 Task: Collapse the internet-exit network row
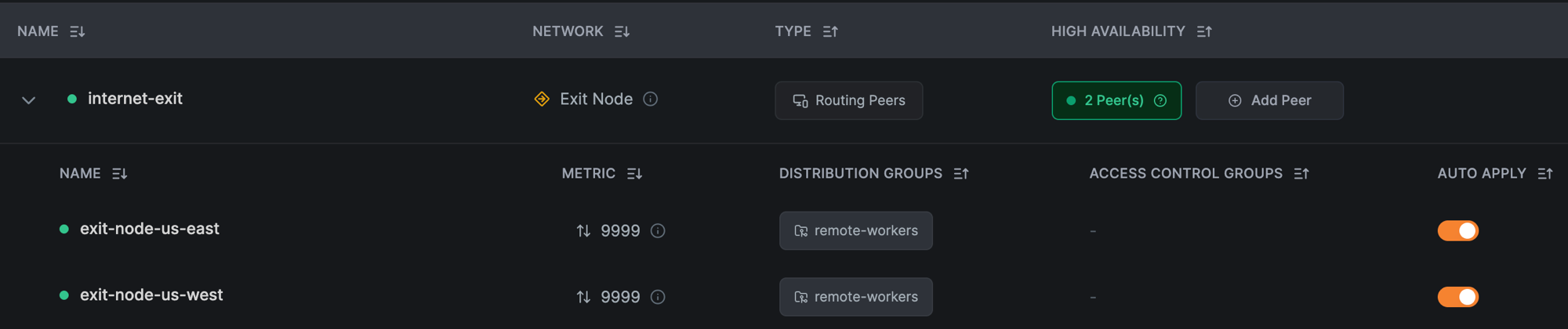point(29,100)
